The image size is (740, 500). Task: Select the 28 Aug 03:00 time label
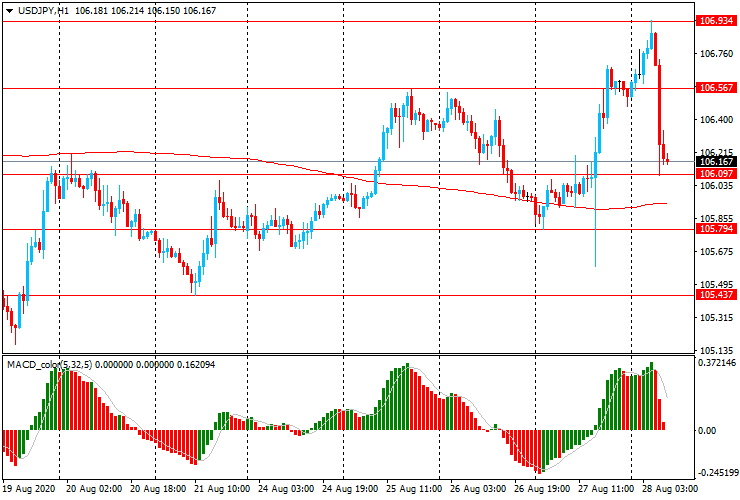coord(668,491)
